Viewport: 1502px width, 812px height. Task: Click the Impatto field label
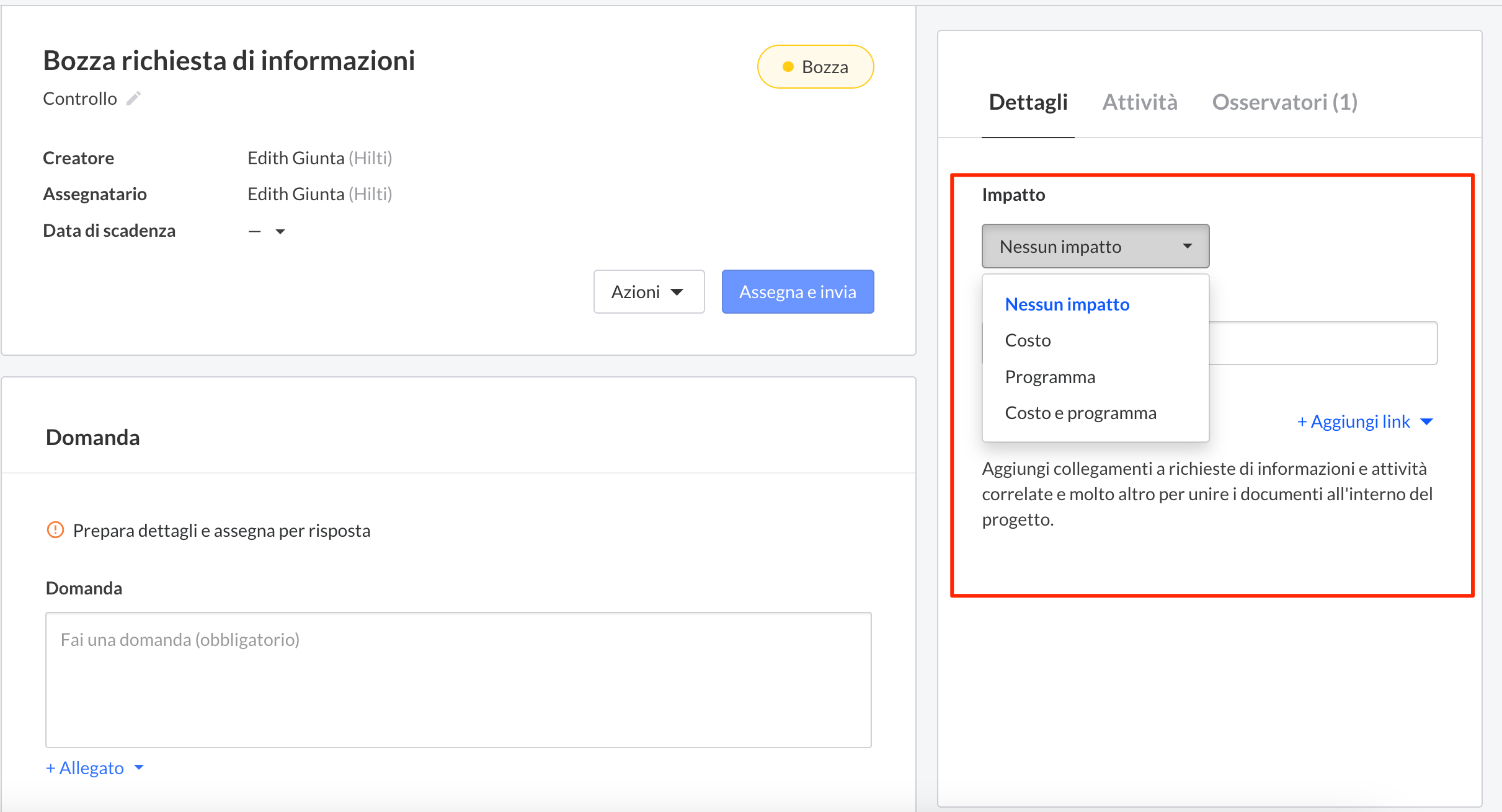pos(1013,195)
